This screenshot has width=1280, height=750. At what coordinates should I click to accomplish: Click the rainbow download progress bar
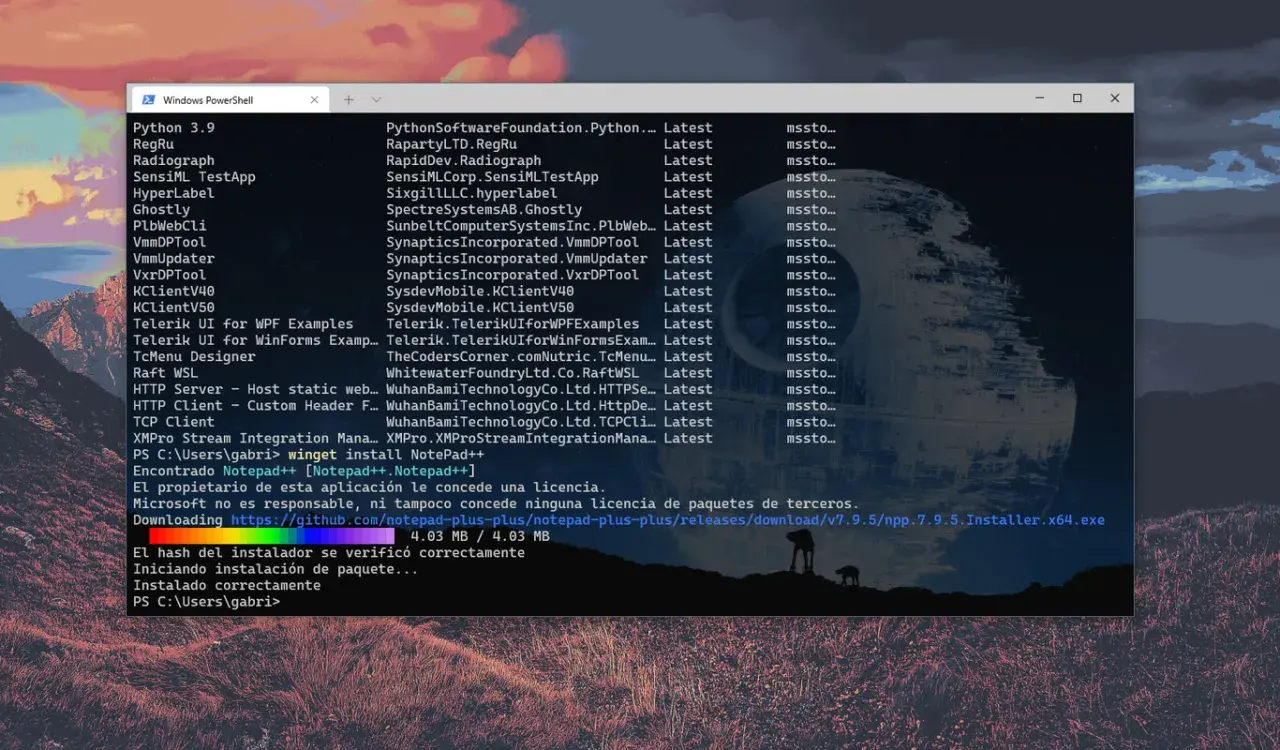coord(271,537)
